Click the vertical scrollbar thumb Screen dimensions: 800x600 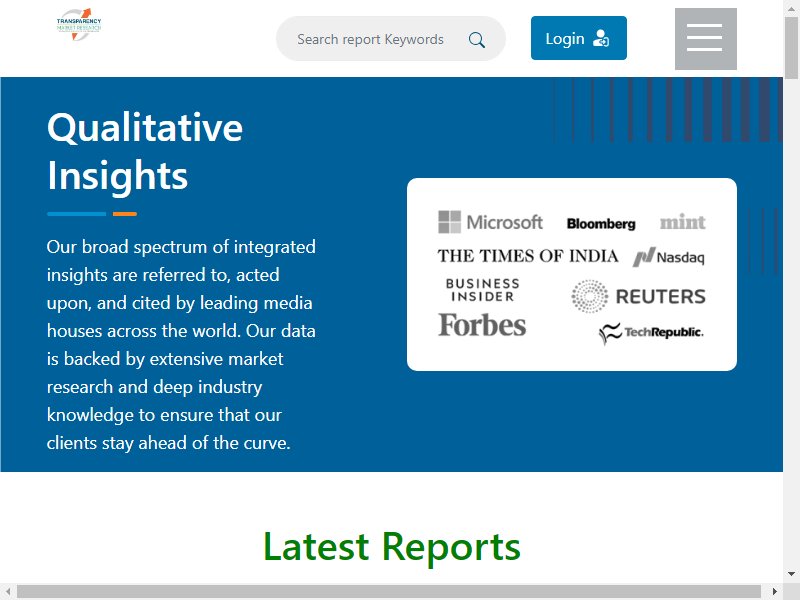coord(791,47)
